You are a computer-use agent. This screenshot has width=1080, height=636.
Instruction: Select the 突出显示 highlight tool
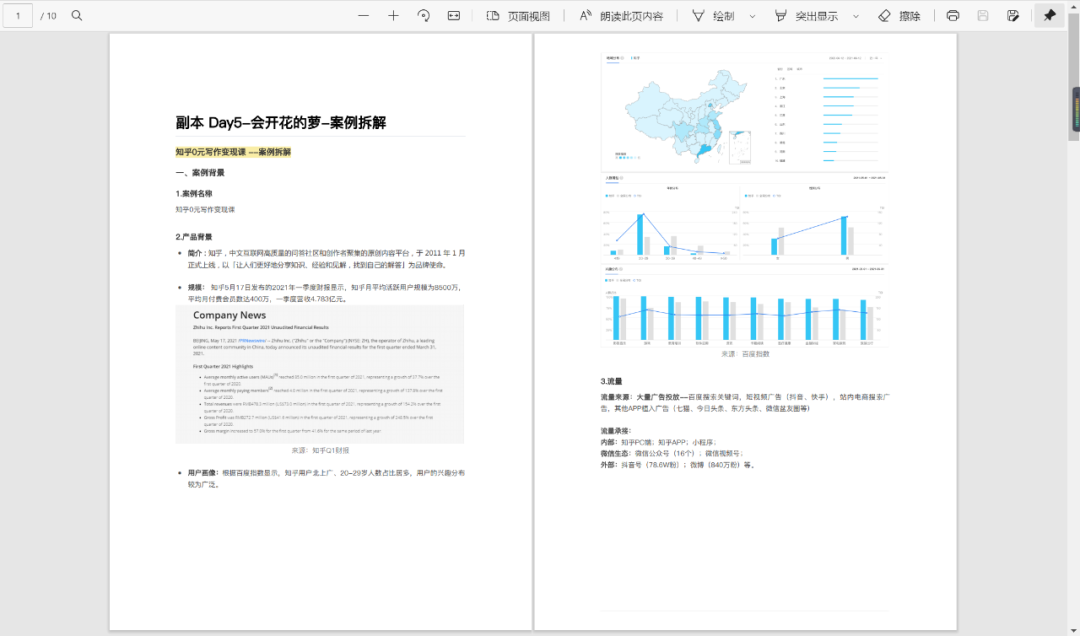click(x=807, y=16)
